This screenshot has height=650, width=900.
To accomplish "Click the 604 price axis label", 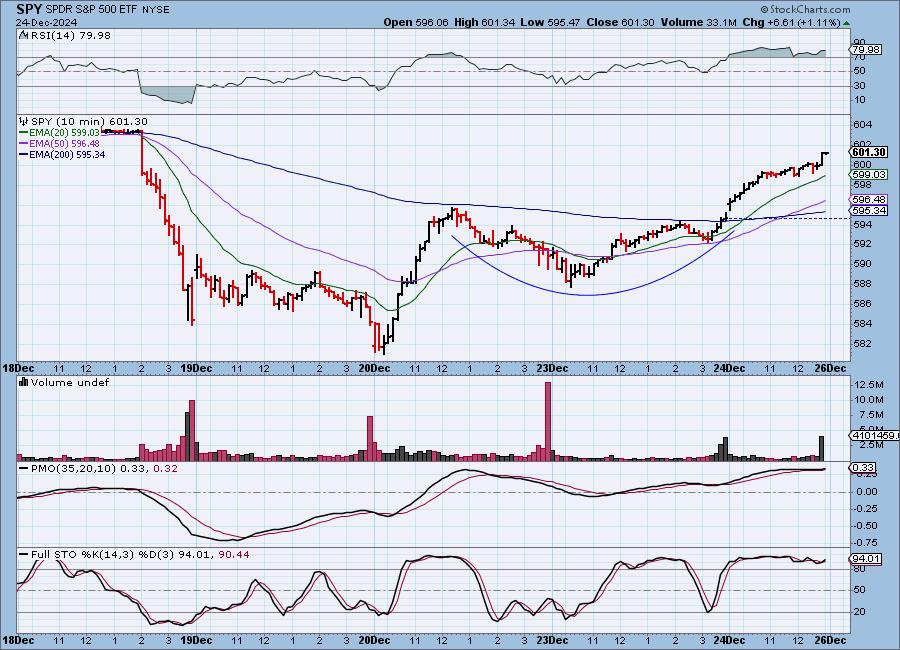I will point(863,125).
